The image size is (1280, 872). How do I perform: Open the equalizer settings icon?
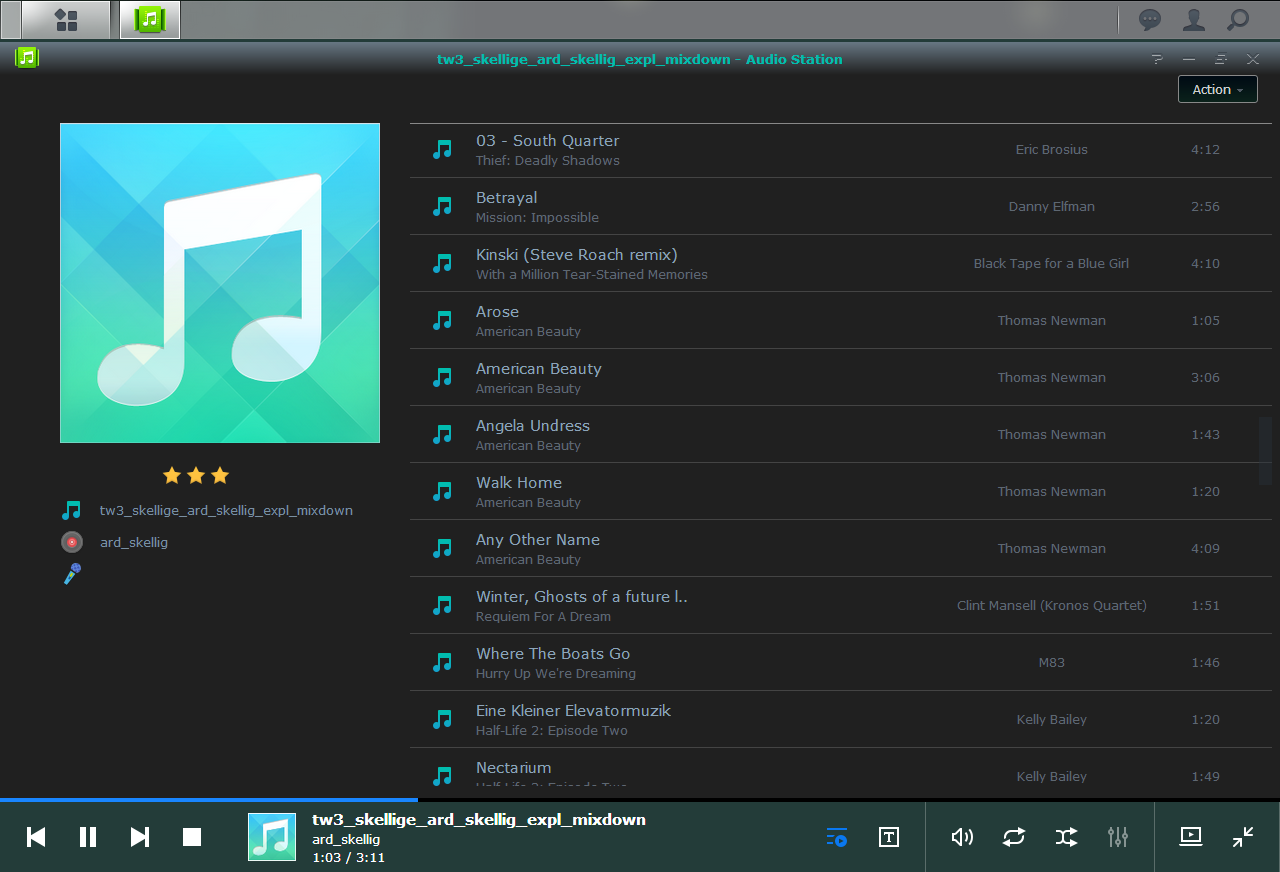point(1118,837)
